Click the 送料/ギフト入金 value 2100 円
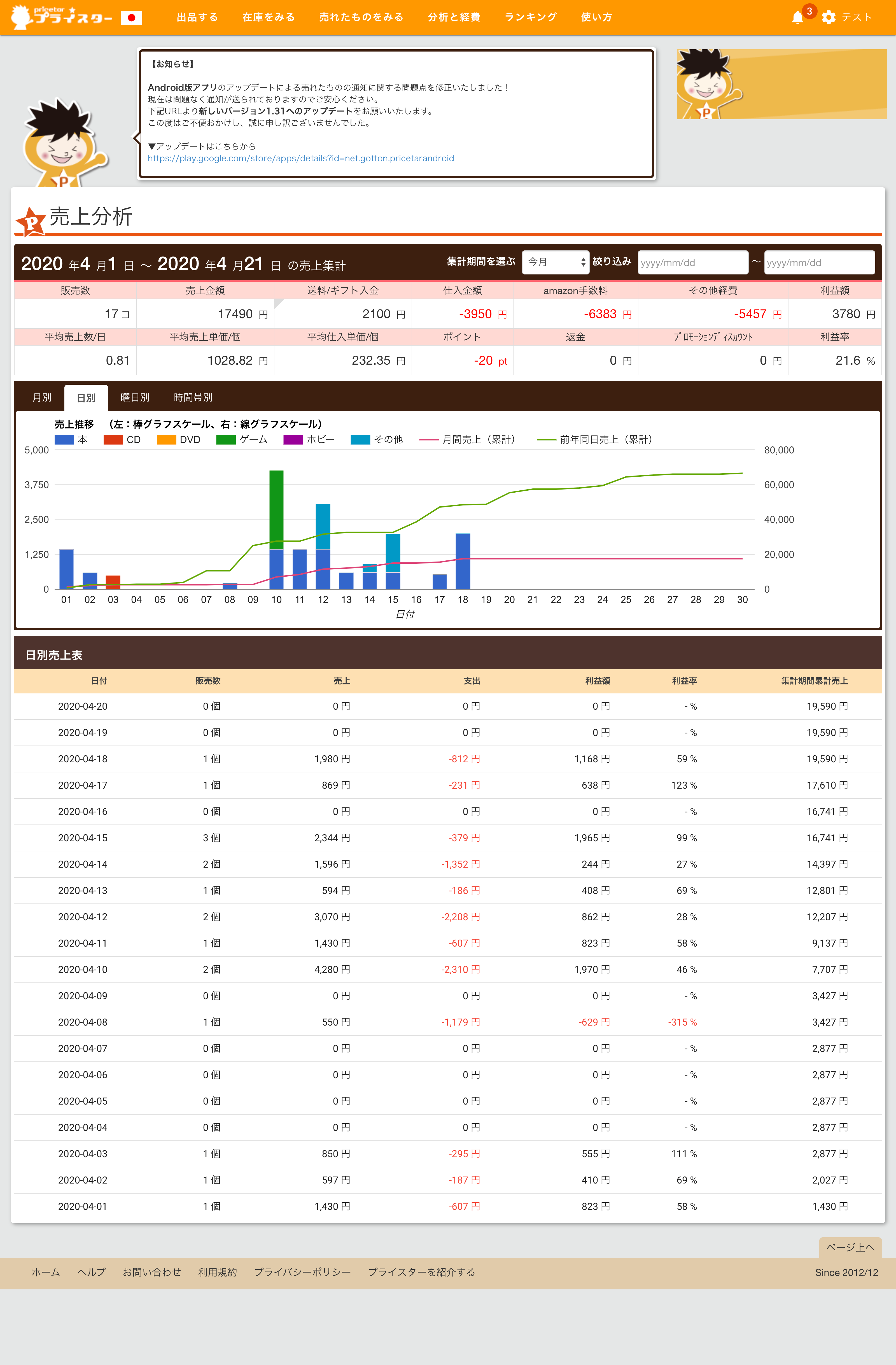The image size is (896, 1365). point(384,314)
